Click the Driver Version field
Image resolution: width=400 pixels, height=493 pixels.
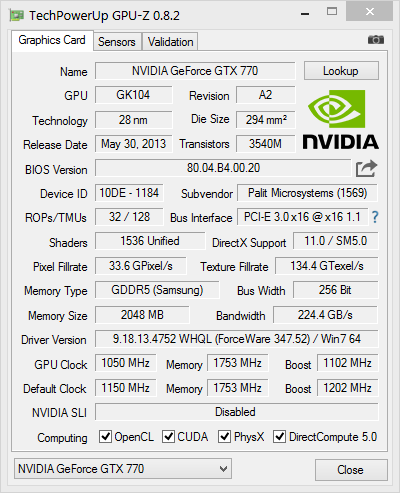click(237, 339)
